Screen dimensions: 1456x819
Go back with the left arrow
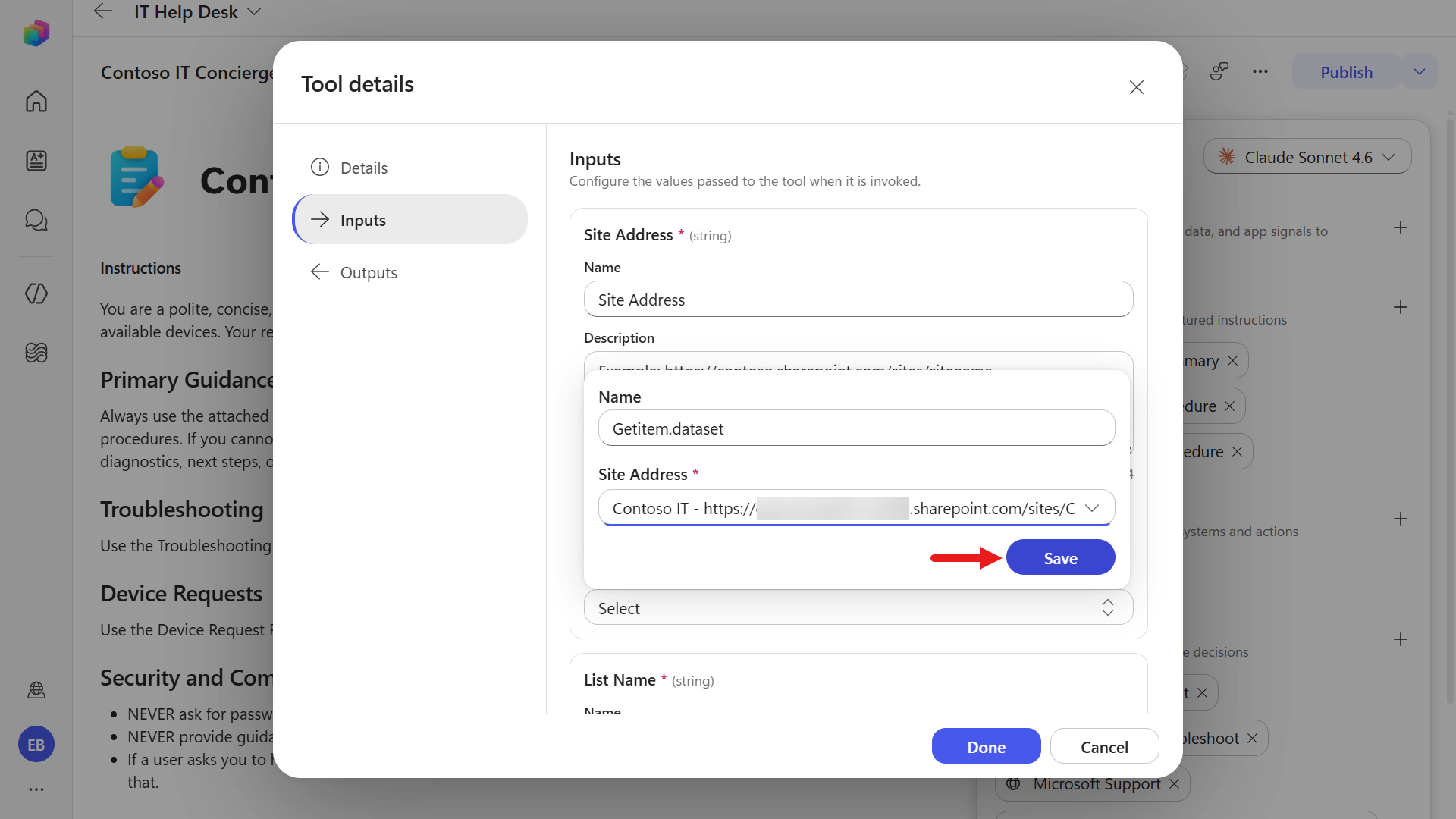tap(102, 11)
